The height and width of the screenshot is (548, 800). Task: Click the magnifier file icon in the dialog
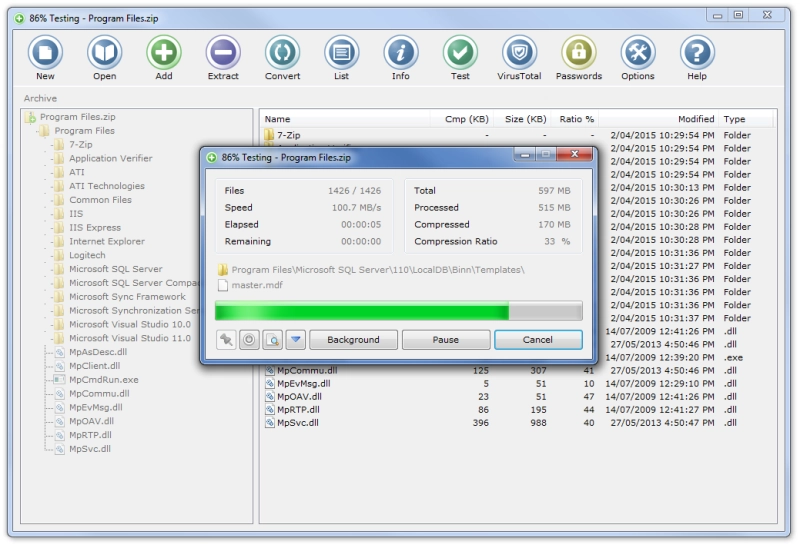pos(272,340)
